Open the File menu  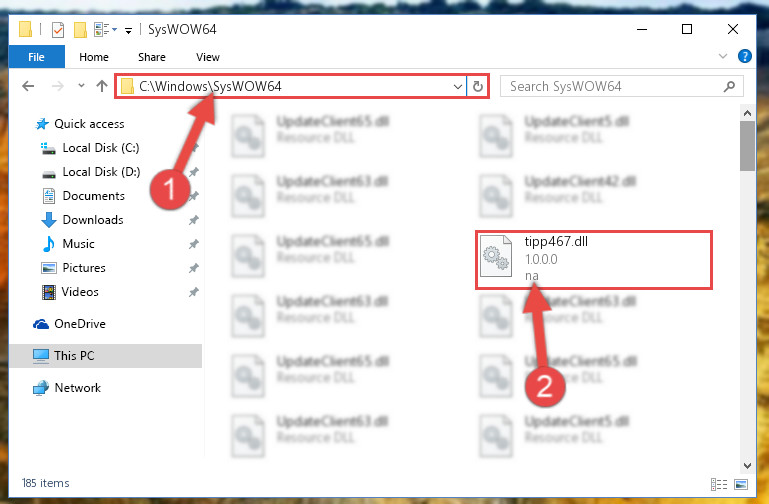point(37,57)
